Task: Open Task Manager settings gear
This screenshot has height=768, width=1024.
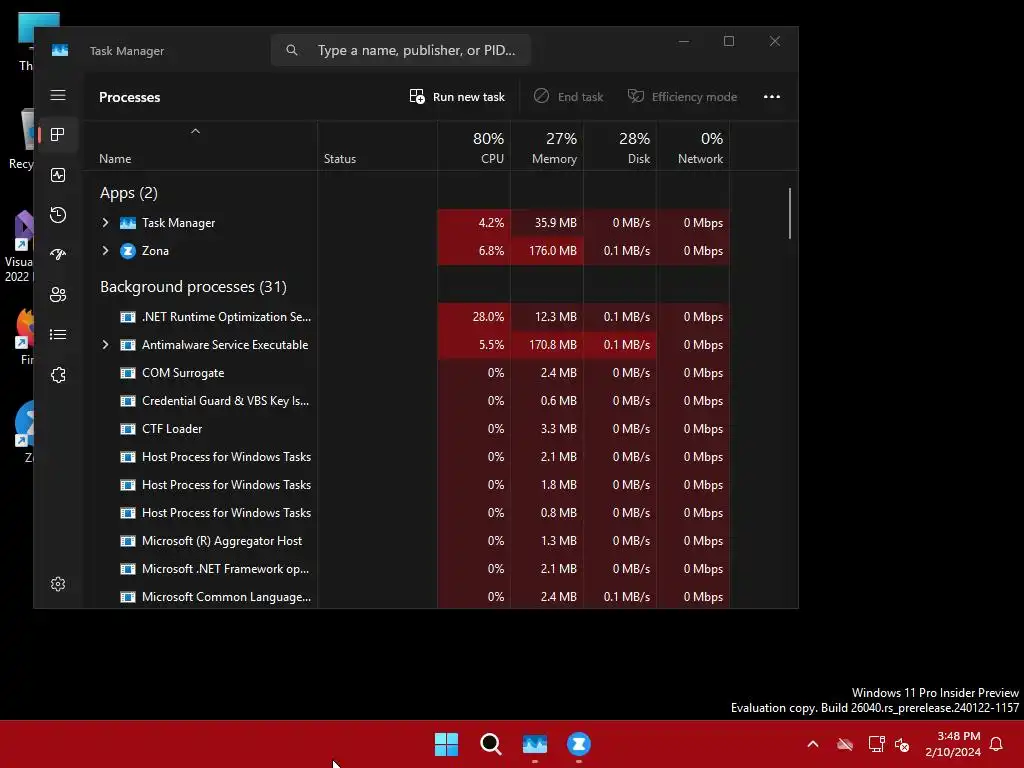Action: tap(58, 584)
